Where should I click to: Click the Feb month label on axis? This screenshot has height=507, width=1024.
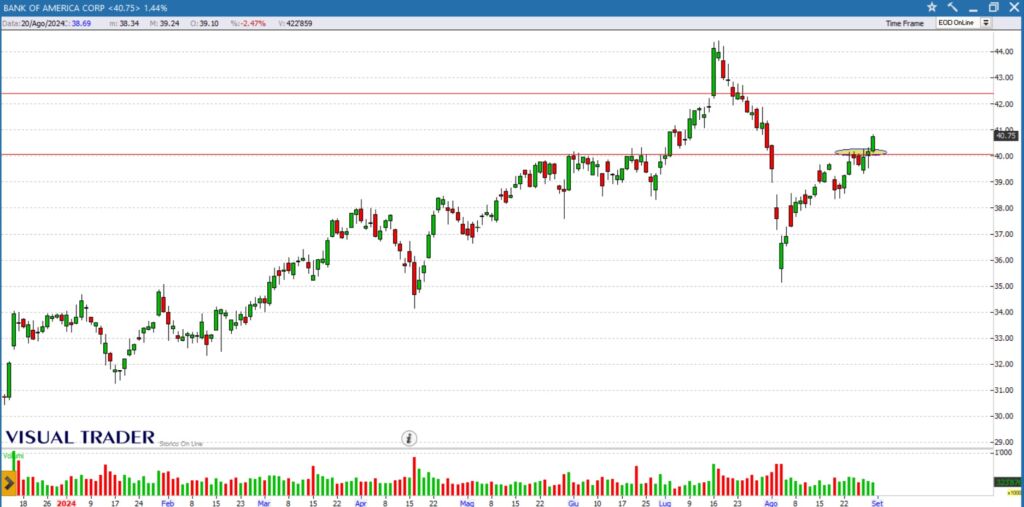(x=167, y=503)
